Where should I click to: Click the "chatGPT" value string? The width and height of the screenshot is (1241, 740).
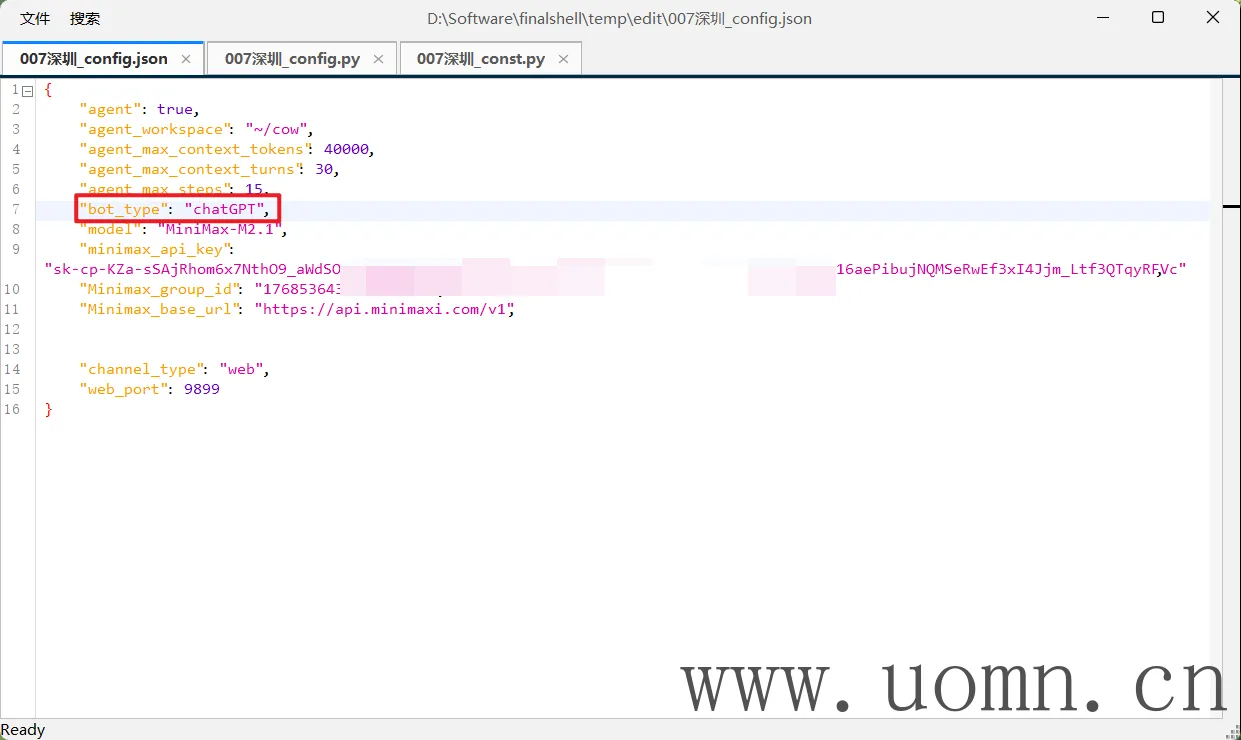coord(227,209)
